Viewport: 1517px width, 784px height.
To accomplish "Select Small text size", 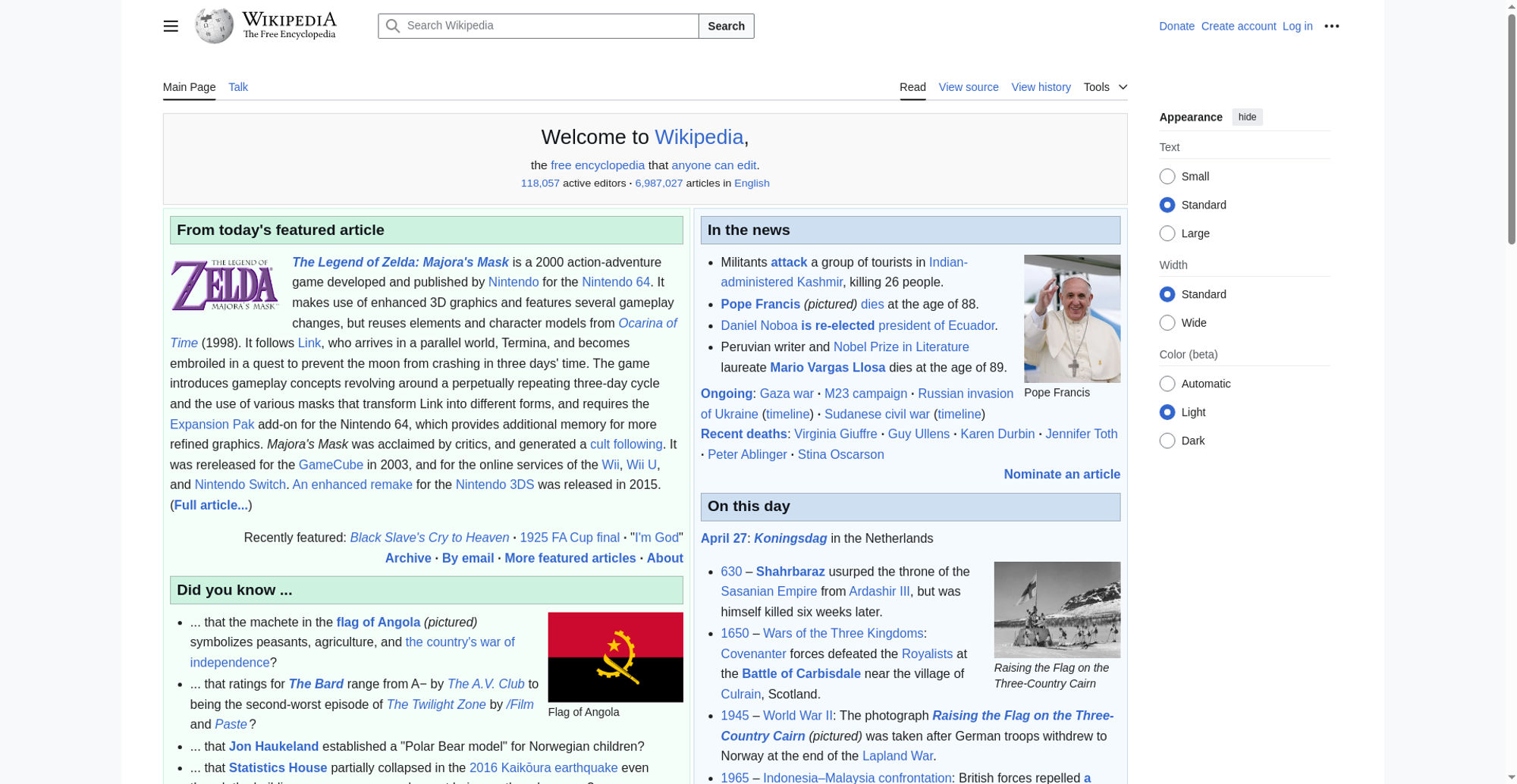I will click(1167, 177).
